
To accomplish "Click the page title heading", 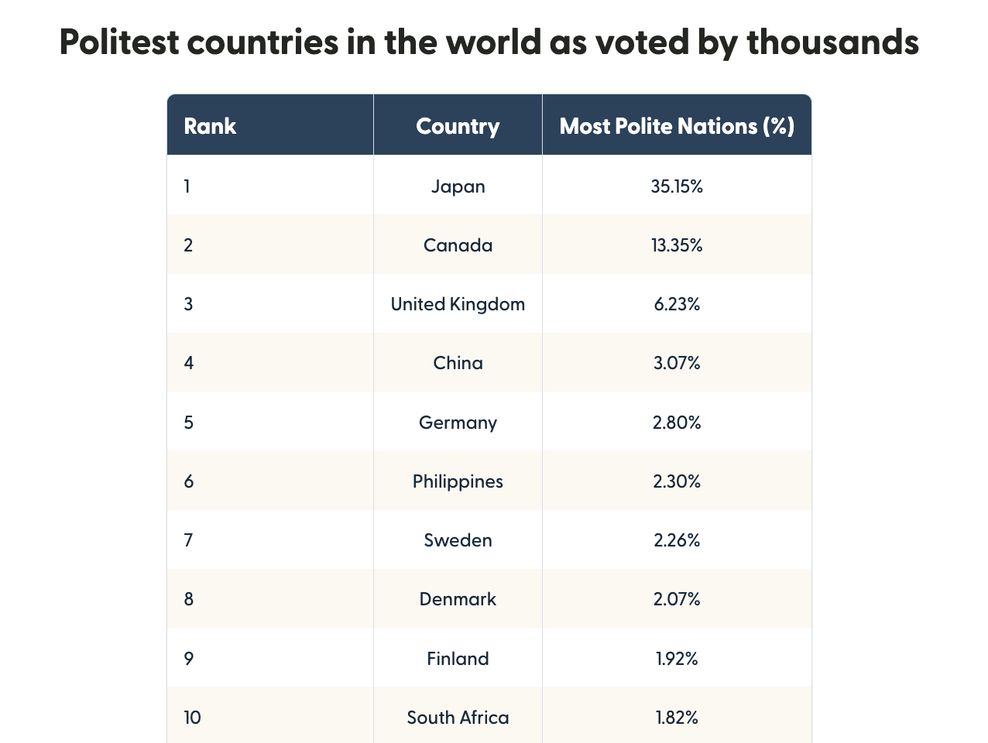I will (489, 42).
